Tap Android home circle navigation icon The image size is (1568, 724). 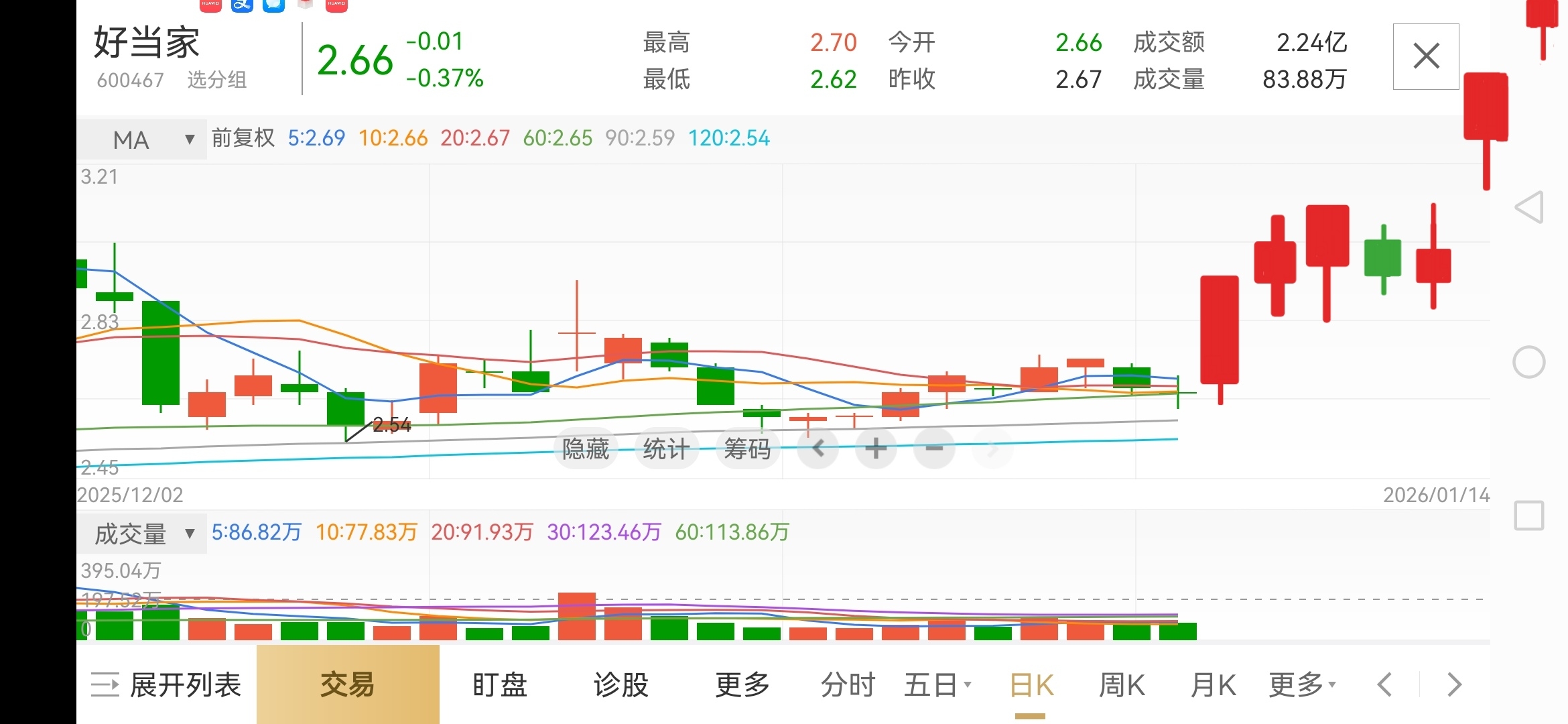[x=1529, y=363]
